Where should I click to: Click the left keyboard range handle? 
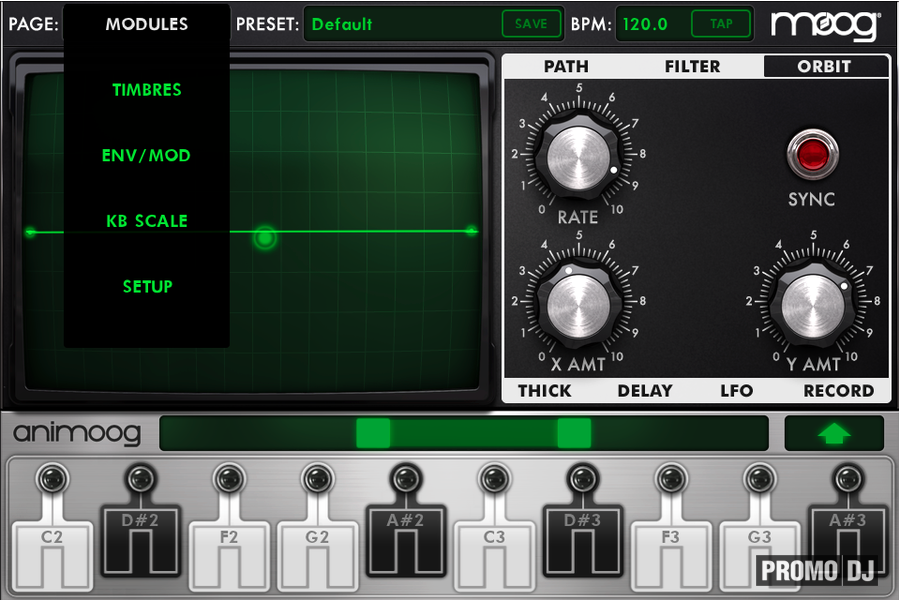(x=373, y=433)
